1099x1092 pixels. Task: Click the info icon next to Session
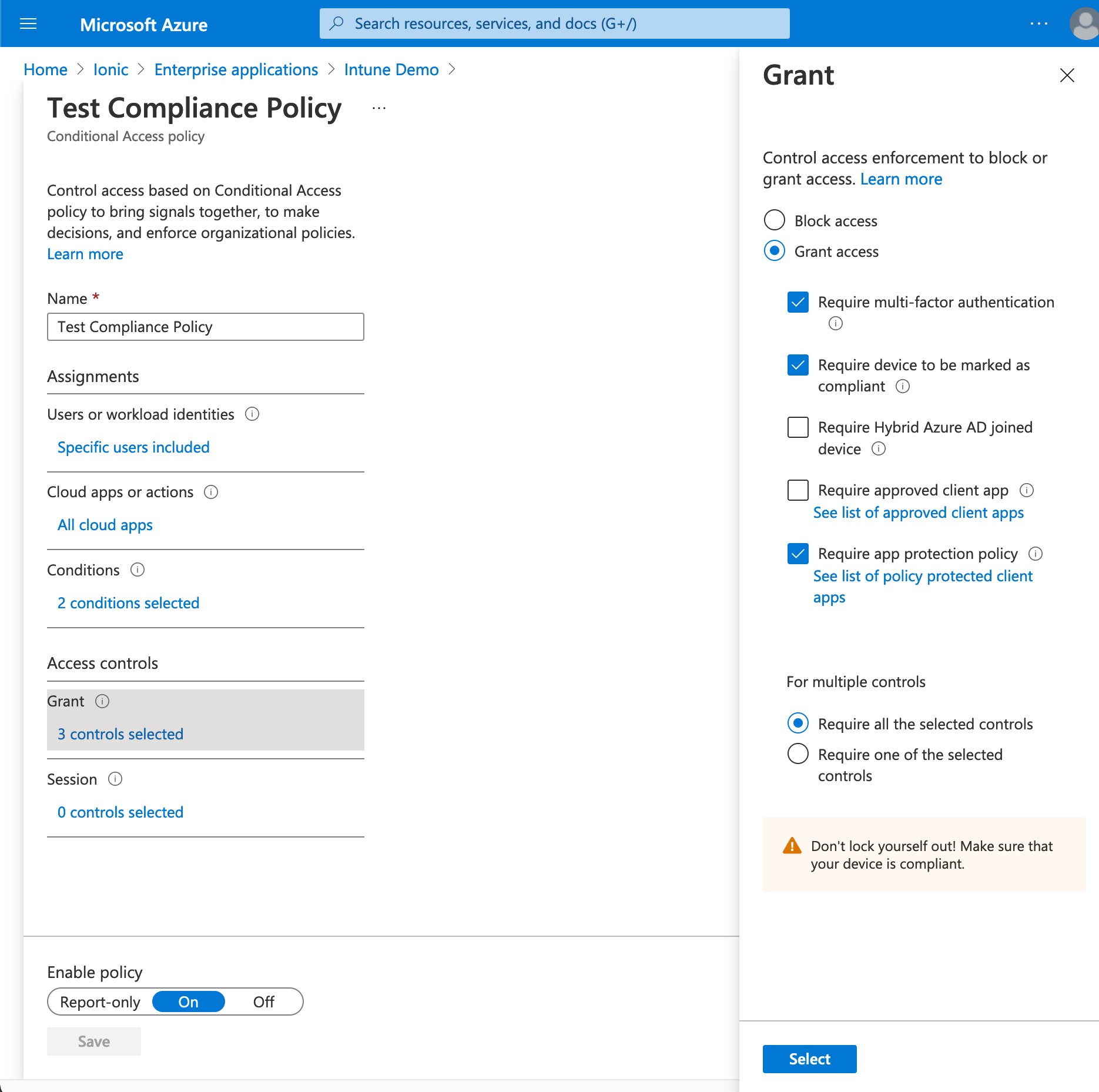[x=116, y=779]
